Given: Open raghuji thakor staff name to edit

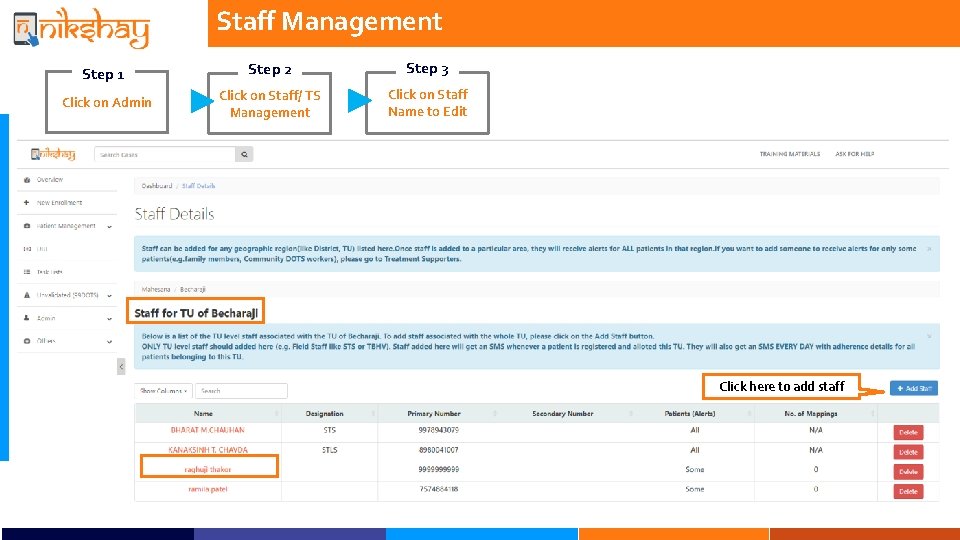Looking at the screenshot, I should [x=208, y=470].
